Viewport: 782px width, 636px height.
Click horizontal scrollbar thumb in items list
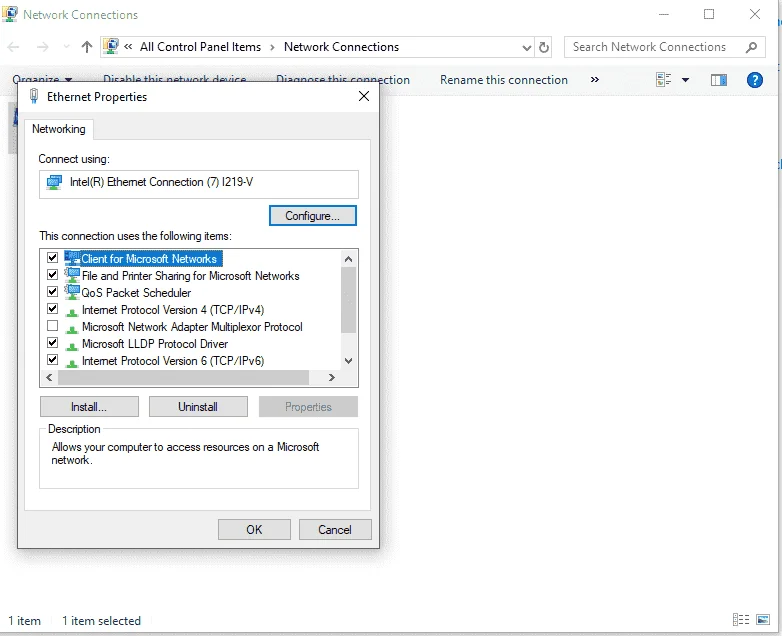tap(183, 378)
